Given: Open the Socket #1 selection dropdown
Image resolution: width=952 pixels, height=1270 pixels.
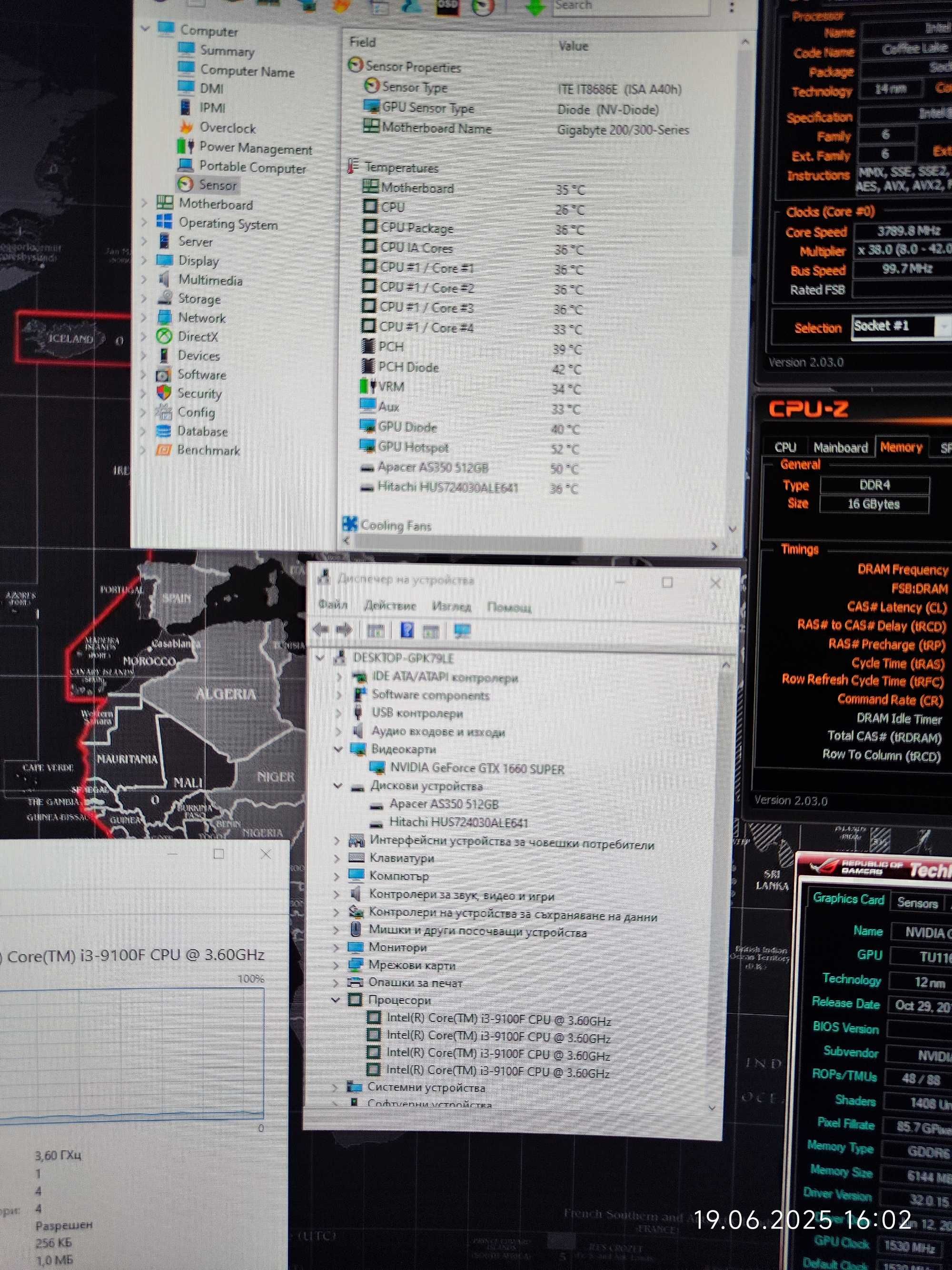Looking at the screenshot, I should pyautogui.click(x=902, y=327).
